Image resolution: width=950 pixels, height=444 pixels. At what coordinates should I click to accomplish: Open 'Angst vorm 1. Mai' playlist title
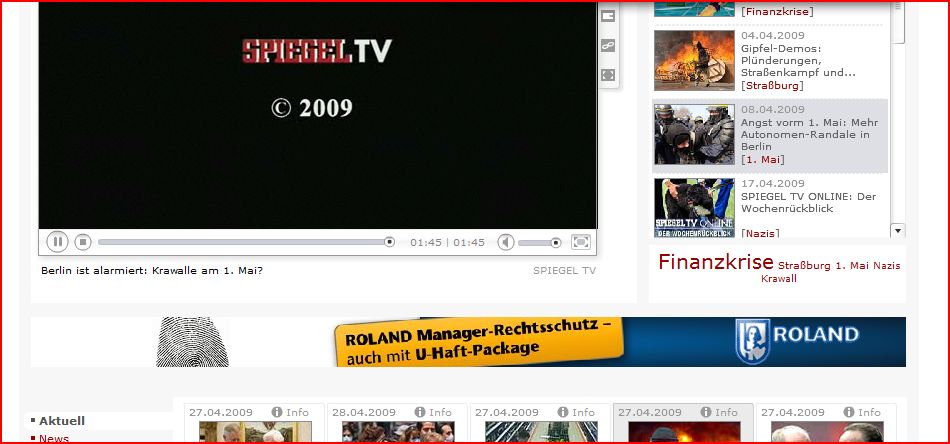click(x=809, y=134)
